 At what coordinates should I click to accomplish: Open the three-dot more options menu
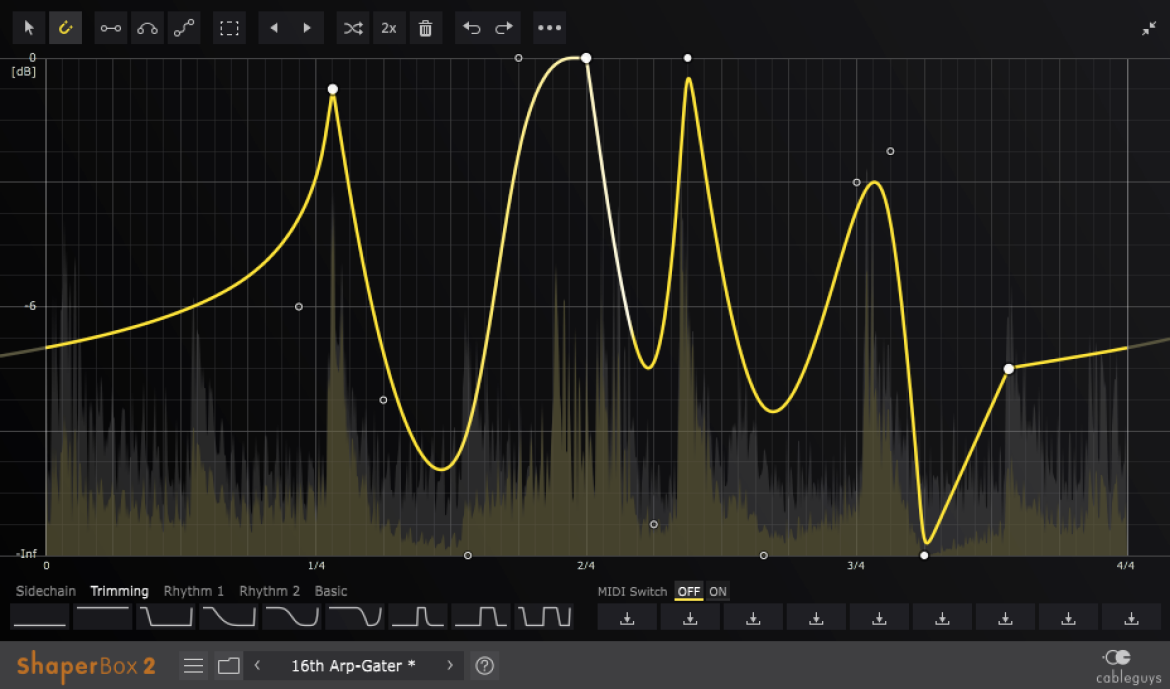pos(549,28)
